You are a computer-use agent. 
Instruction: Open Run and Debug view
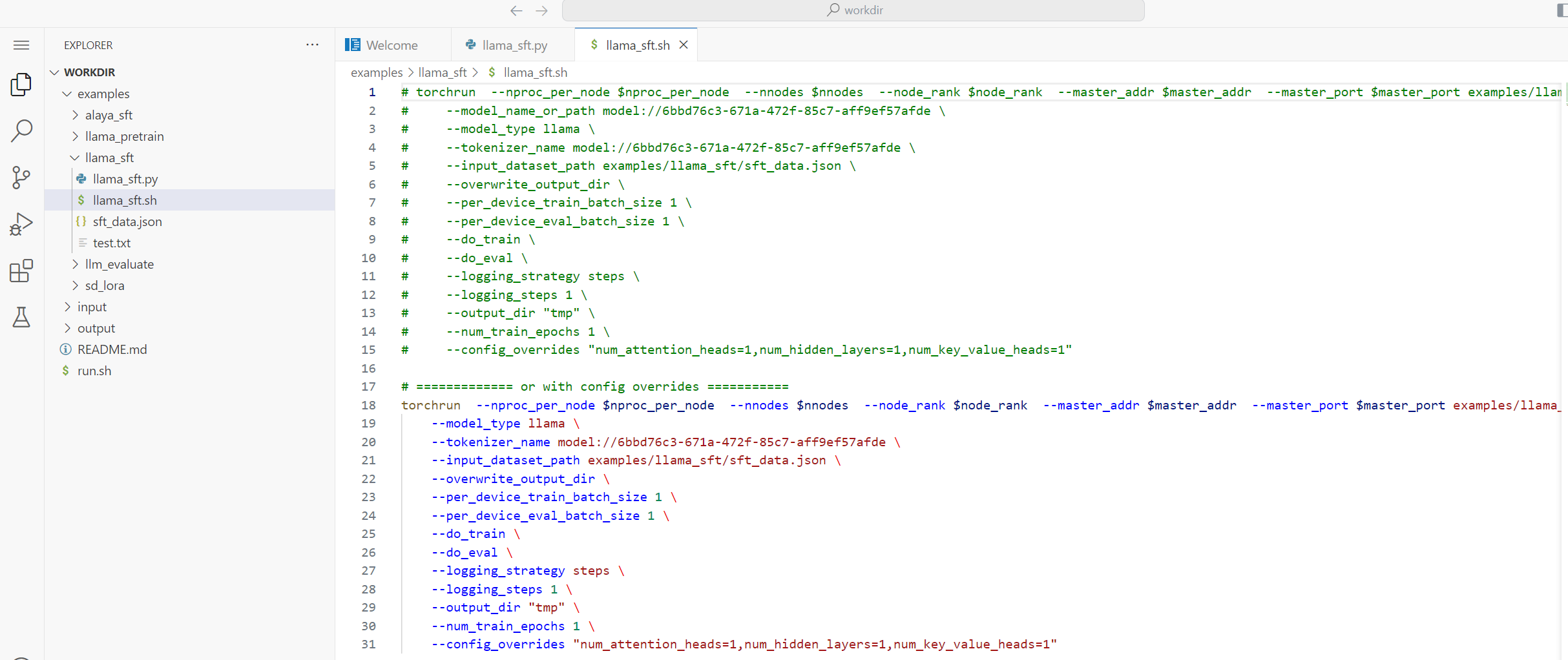click(x=21, y=224)
